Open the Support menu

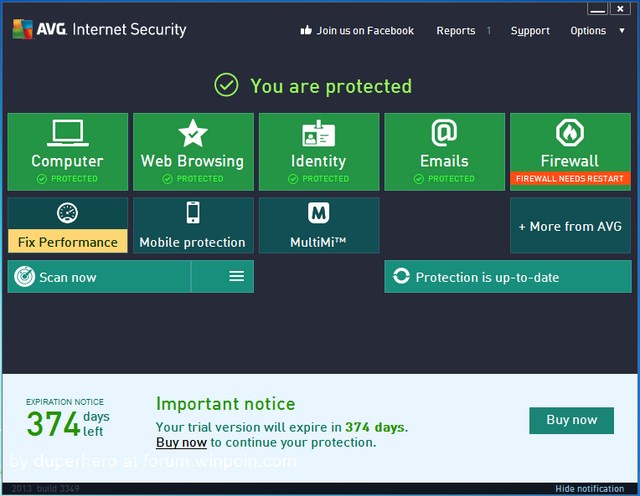point(530,31)
